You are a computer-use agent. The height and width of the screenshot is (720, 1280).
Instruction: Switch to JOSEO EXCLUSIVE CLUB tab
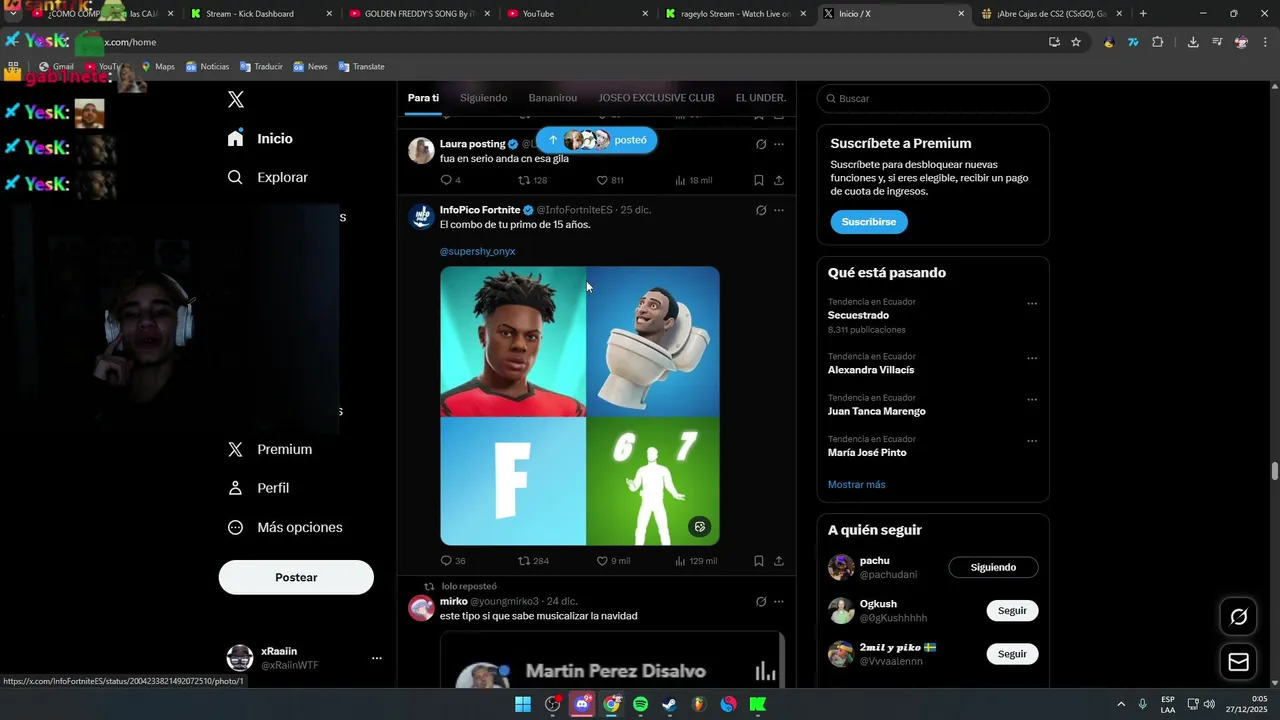[656, 98]
